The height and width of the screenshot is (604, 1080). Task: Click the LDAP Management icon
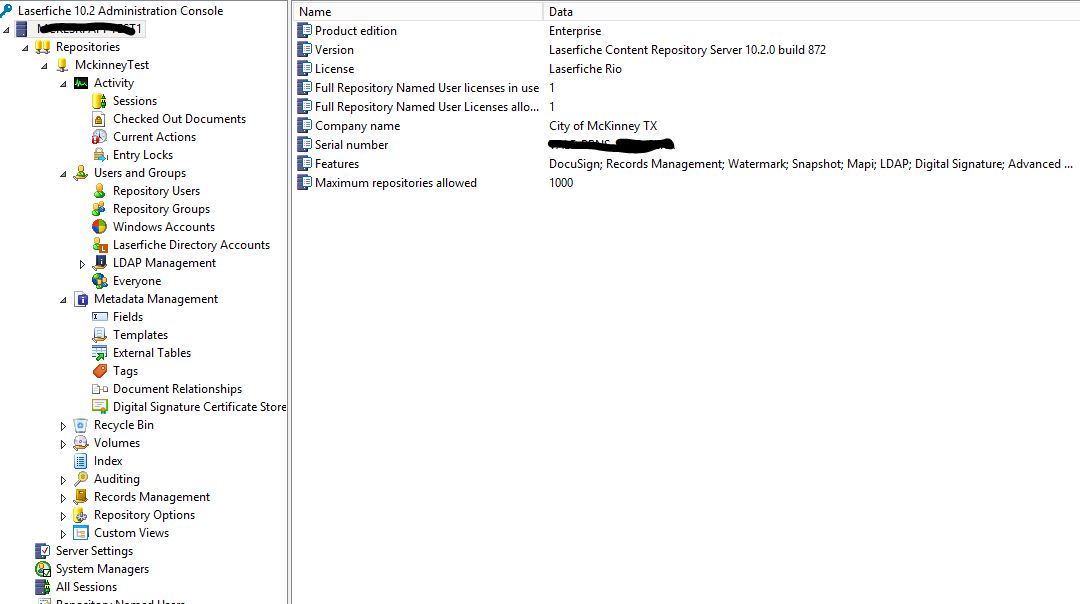click(100, 262)
